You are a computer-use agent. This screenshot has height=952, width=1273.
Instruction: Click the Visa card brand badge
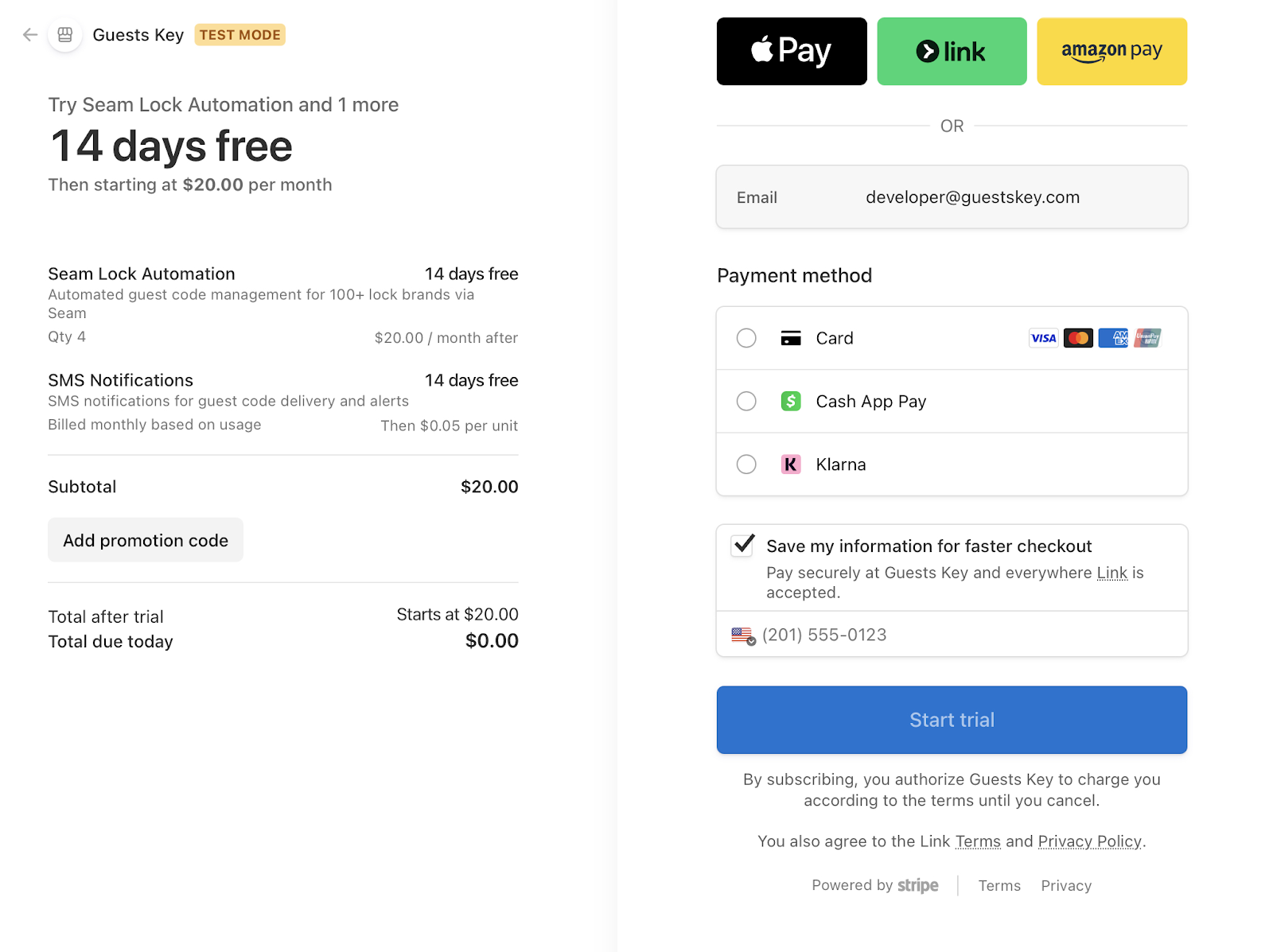coord(1042,337)
